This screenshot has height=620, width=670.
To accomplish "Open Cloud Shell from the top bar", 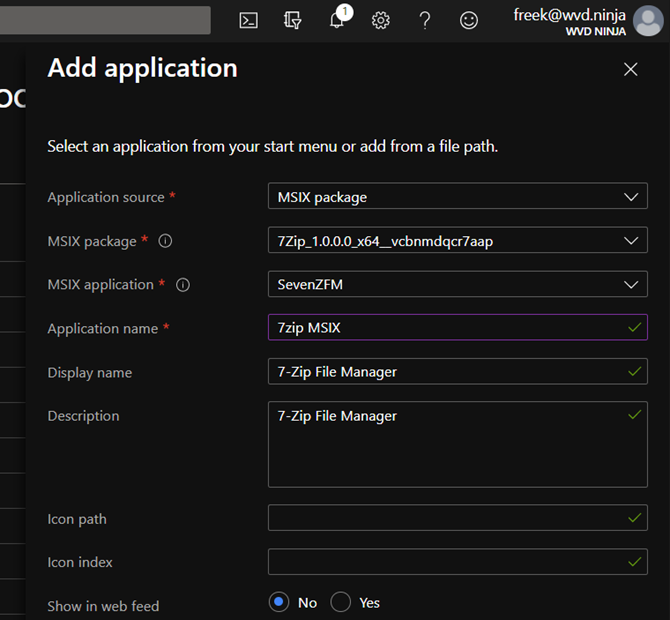I will click(248, 20).
